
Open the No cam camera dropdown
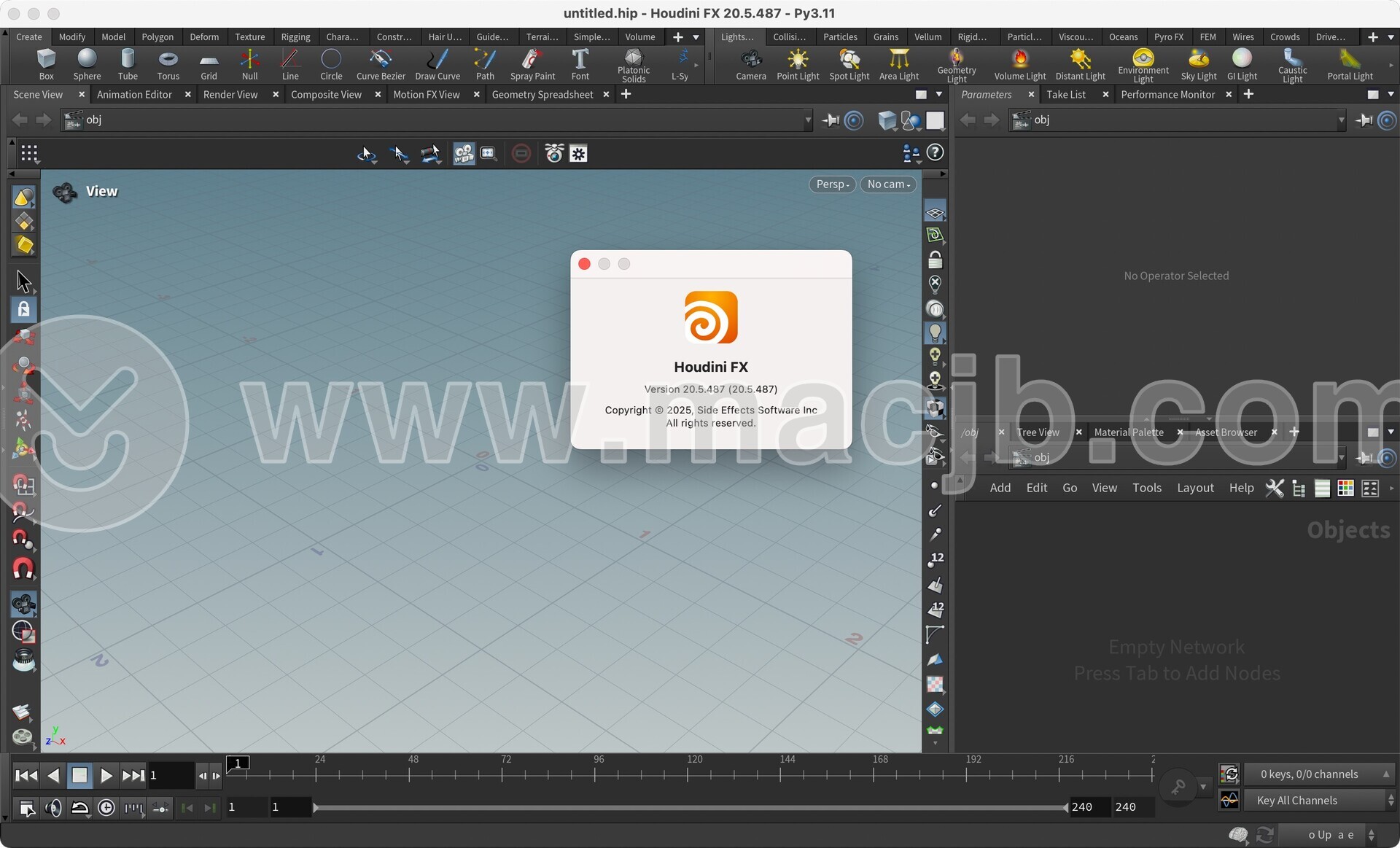887,184
